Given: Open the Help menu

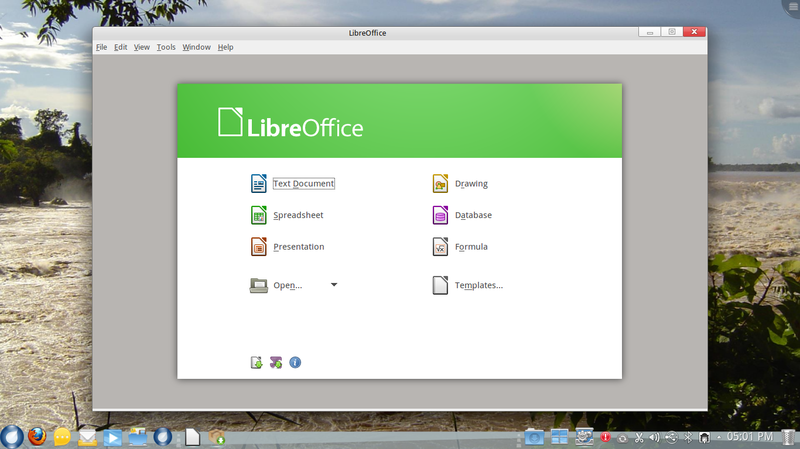Looking at the screenshot, I should (226, 47).
